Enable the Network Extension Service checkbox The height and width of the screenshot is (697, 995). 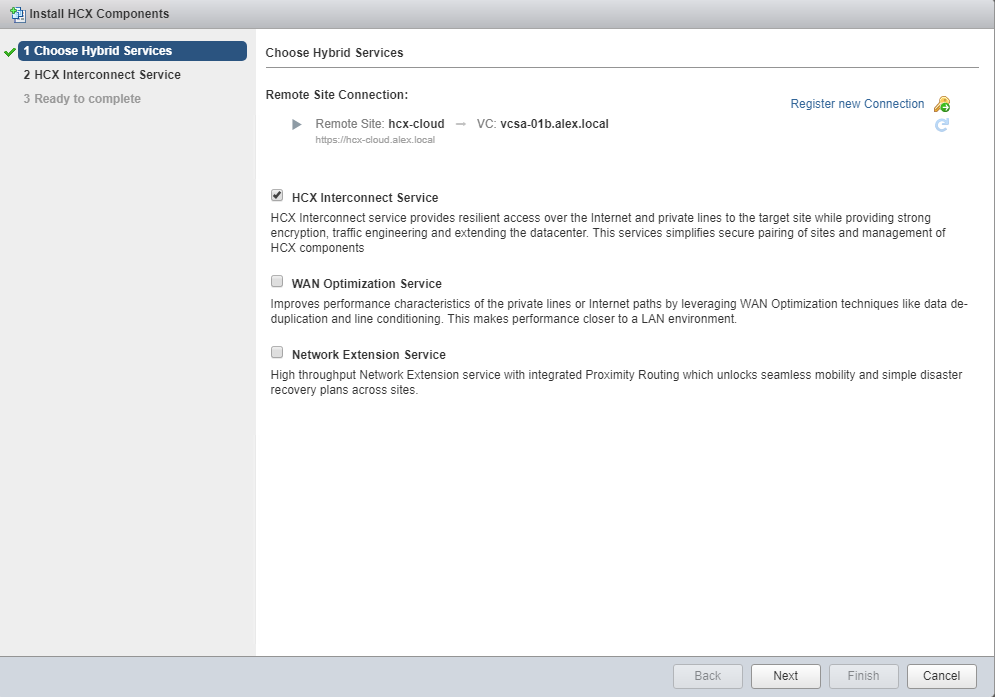pos(277,352)
